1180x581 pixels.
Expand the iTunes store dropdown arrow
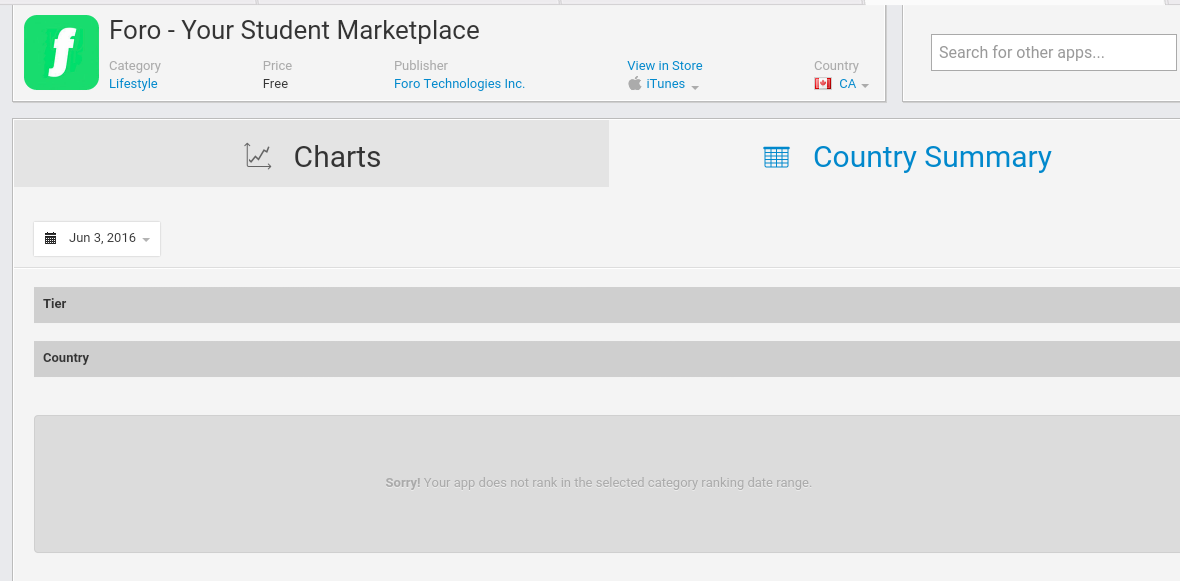(x=695, y=87)
